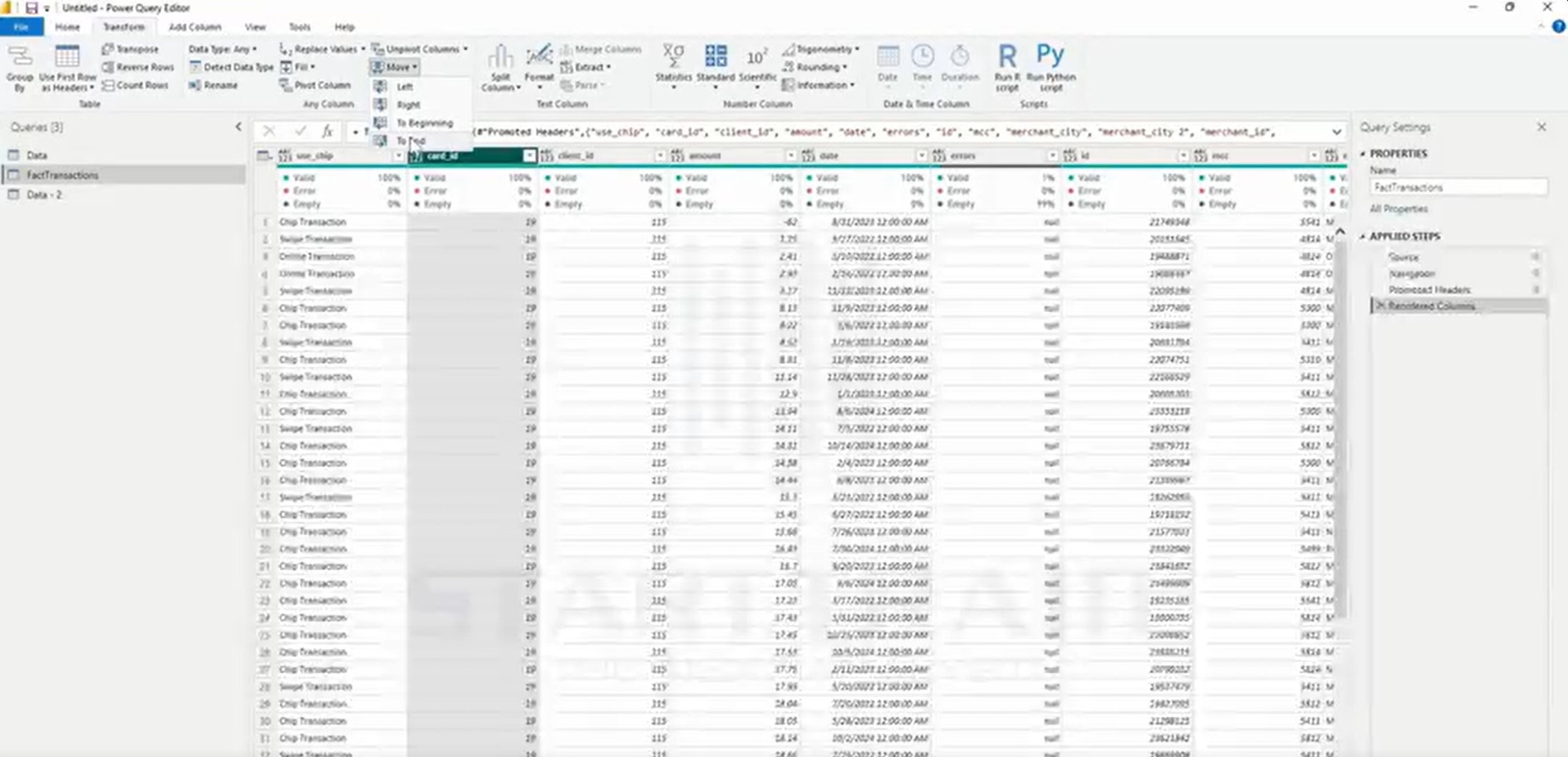1568x757 pixels.
Task: Click the Pivot Column button
Action: tap(314, 85)
